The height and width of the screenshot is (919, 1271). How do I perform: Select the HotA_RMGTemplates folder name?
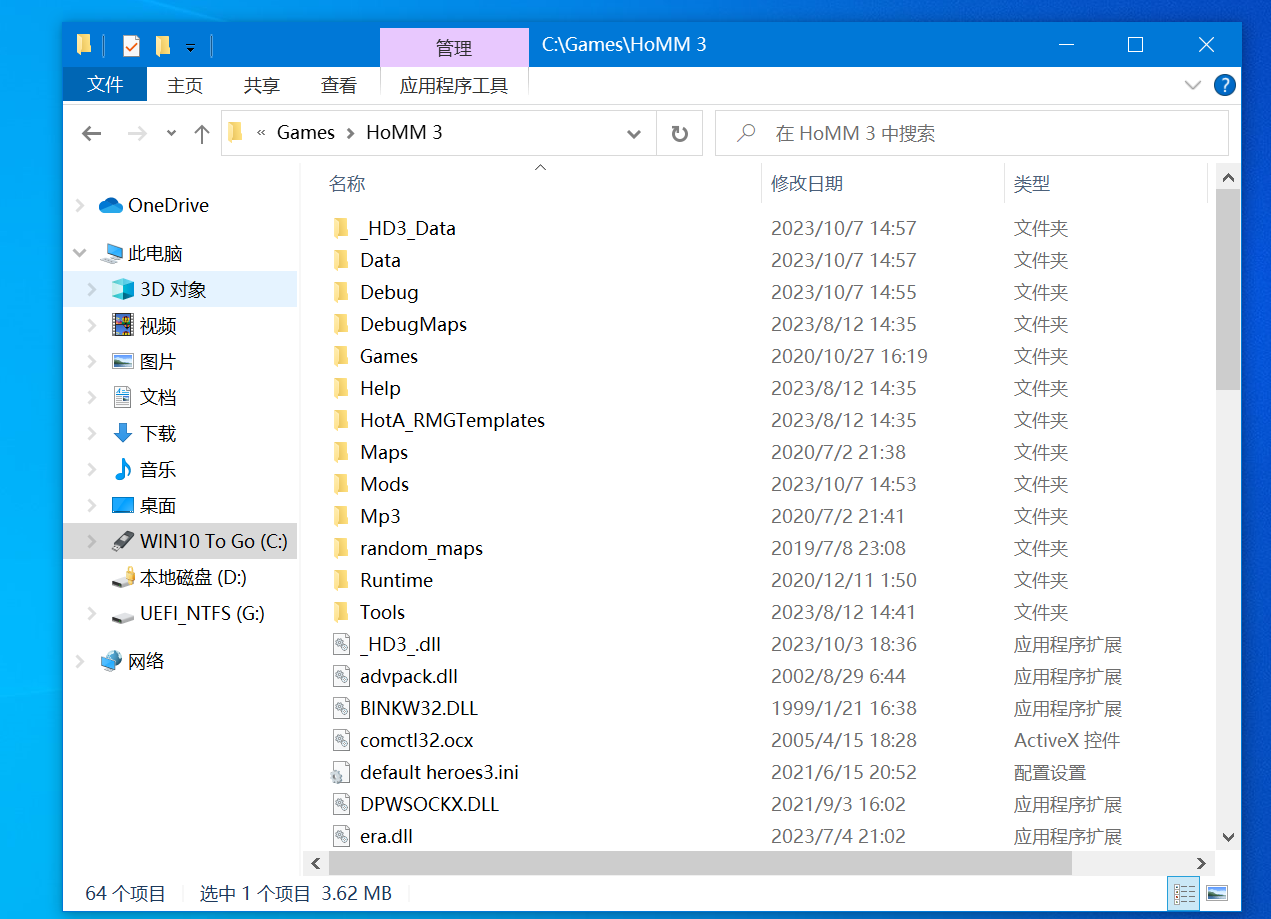[452, 421]
